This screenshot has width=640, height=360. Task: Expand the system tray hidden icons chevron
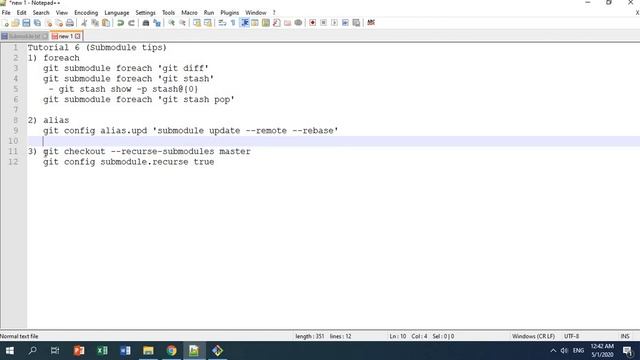tap(553, 351)
